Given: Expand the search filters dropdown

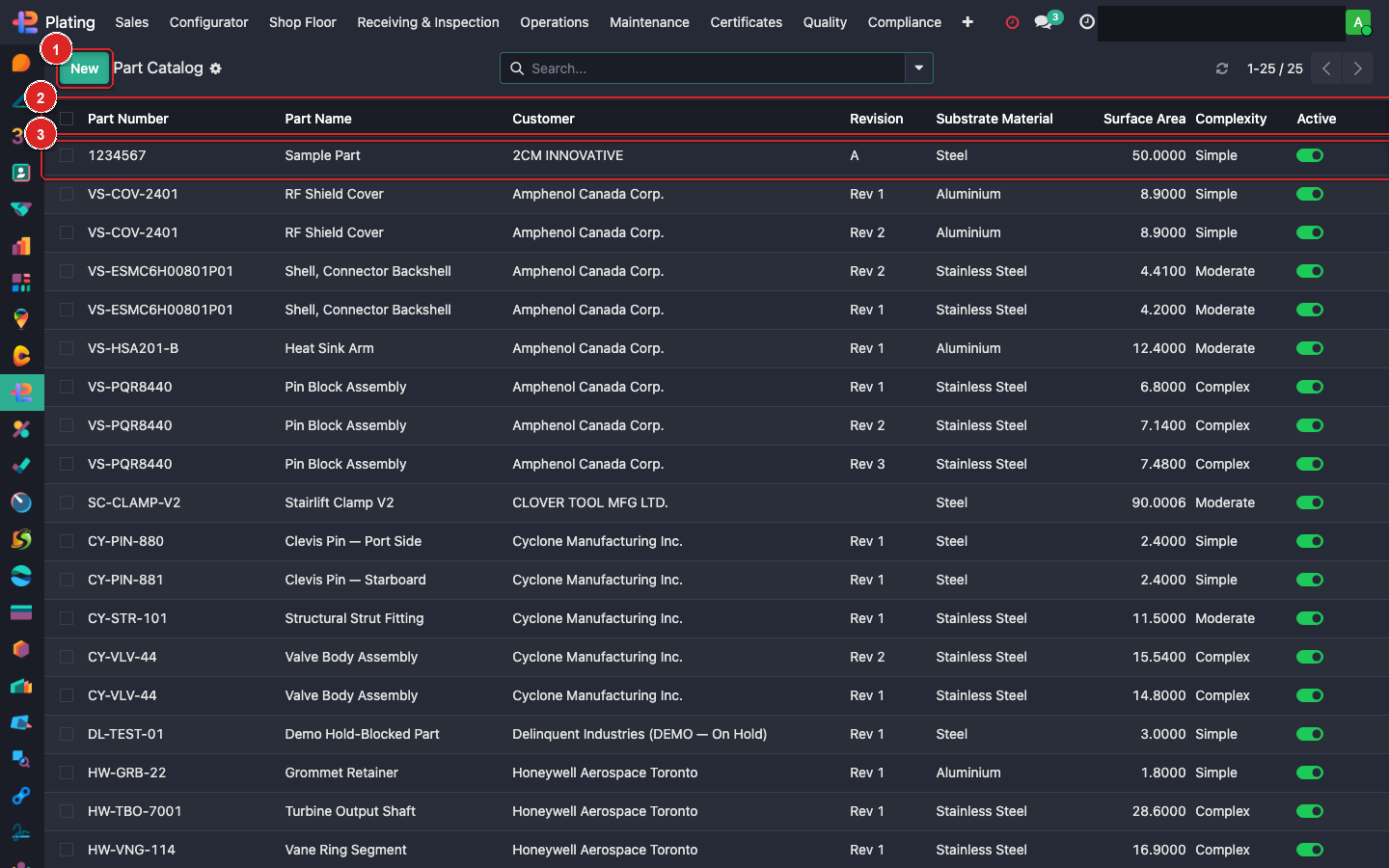Looking at the screenshot, I should (x=918, y=68).
